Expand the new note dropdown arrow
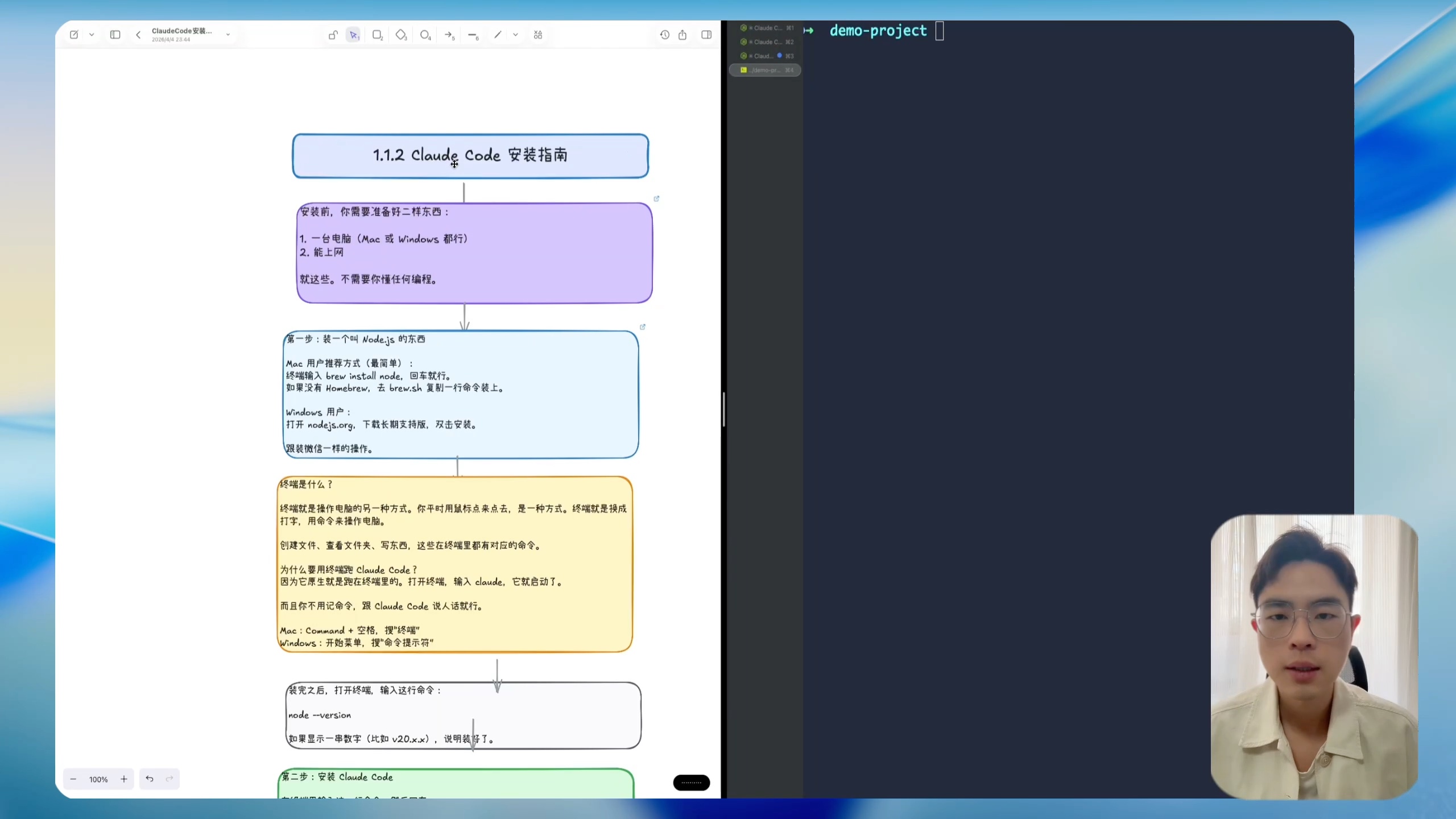 (92, 35)
